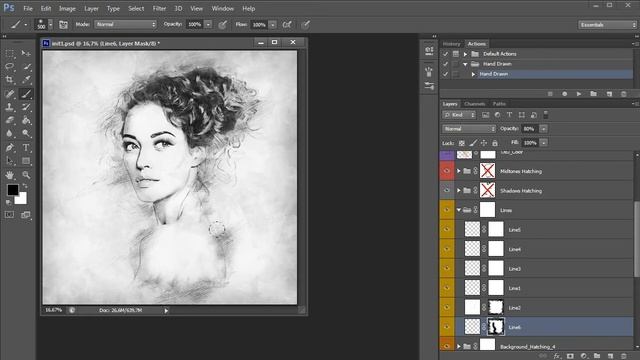Hide the Line4 layer
Image resolution: width=640 pixels, height=360 pixels.
pyautogui.click(x=447, y=249)
